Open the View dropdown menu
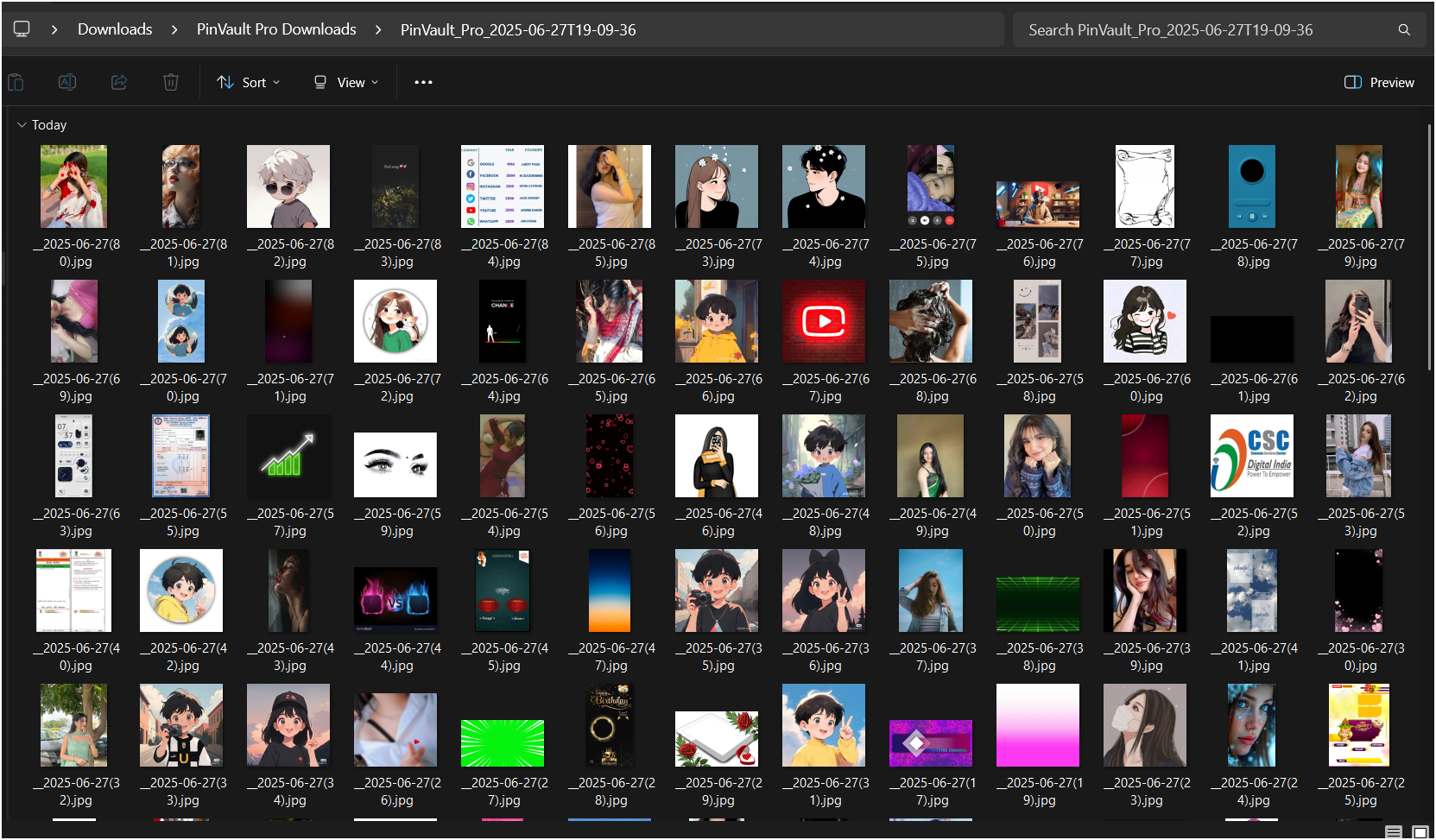Viewport: 1436px width, 840px height. click(x=345, y=83)
